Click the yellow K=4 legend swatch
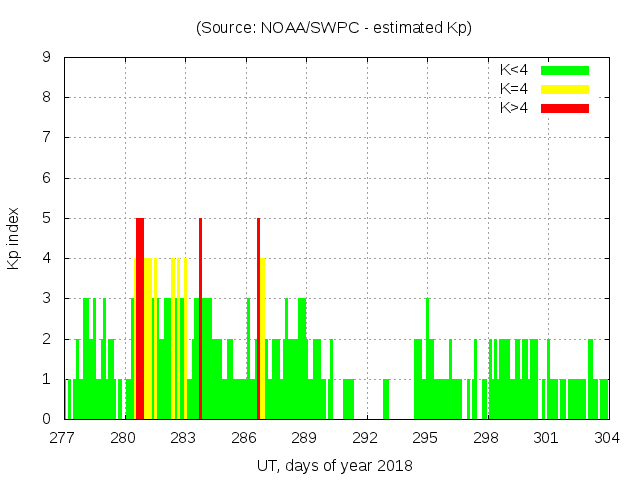 [x=565, y=89]
